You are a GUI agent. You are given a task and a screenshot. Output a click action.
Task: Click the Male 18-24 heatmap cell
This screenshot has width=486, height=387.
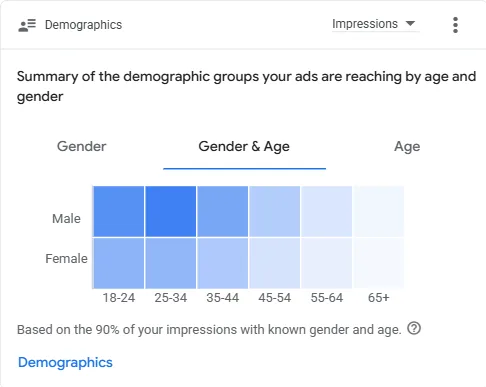click(x=119, y=211)
